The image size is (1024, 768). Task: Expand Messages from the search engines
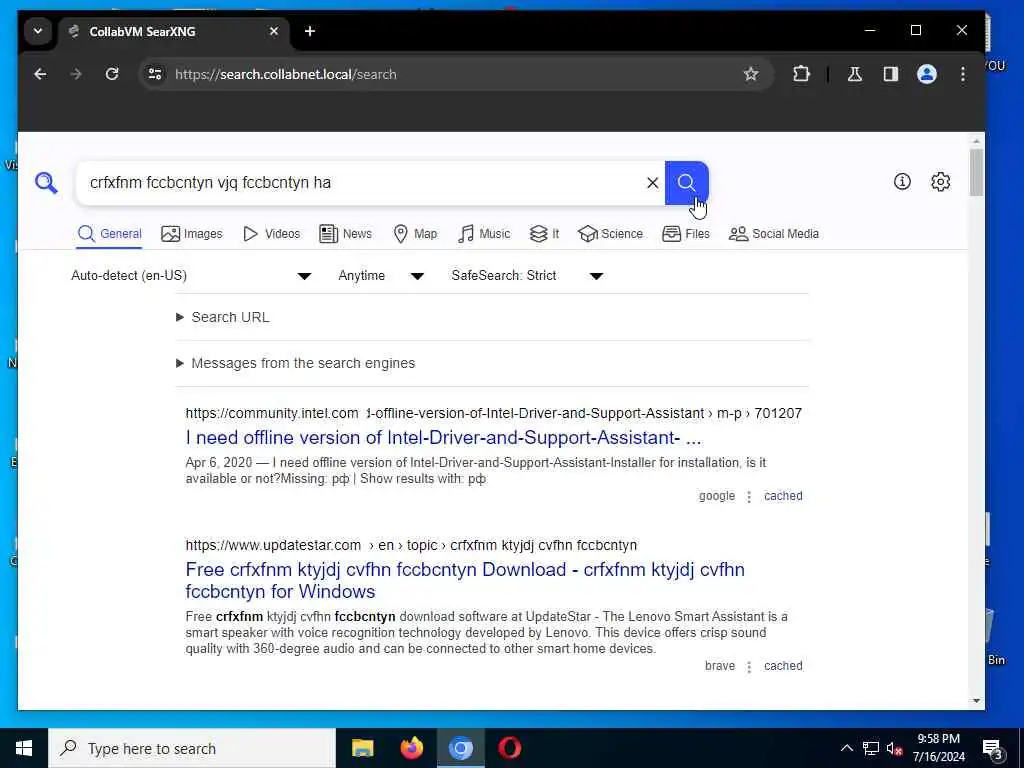295,363
